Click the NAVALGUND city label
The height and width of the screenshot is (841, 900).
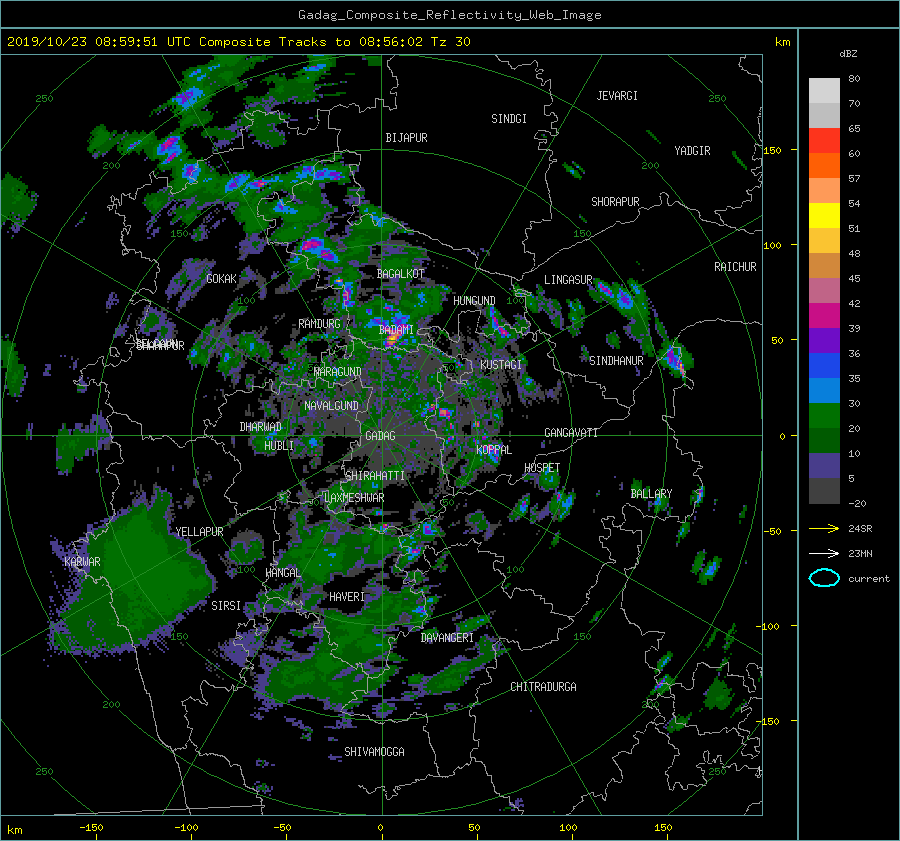point(331,406)
